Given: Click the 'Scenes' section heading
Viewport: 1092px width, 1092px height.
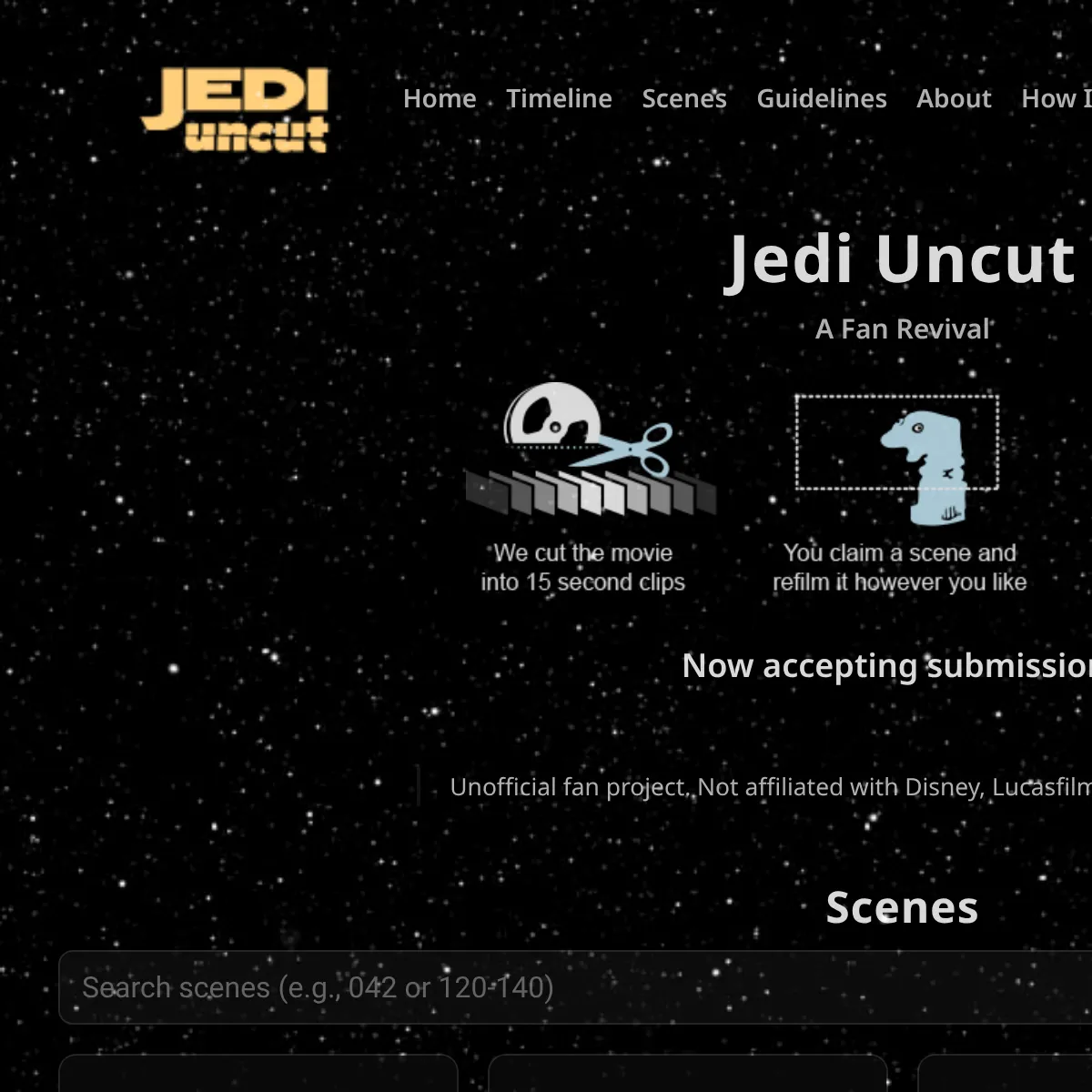Looking at the screenshot, I should click(x=901, y=907).
